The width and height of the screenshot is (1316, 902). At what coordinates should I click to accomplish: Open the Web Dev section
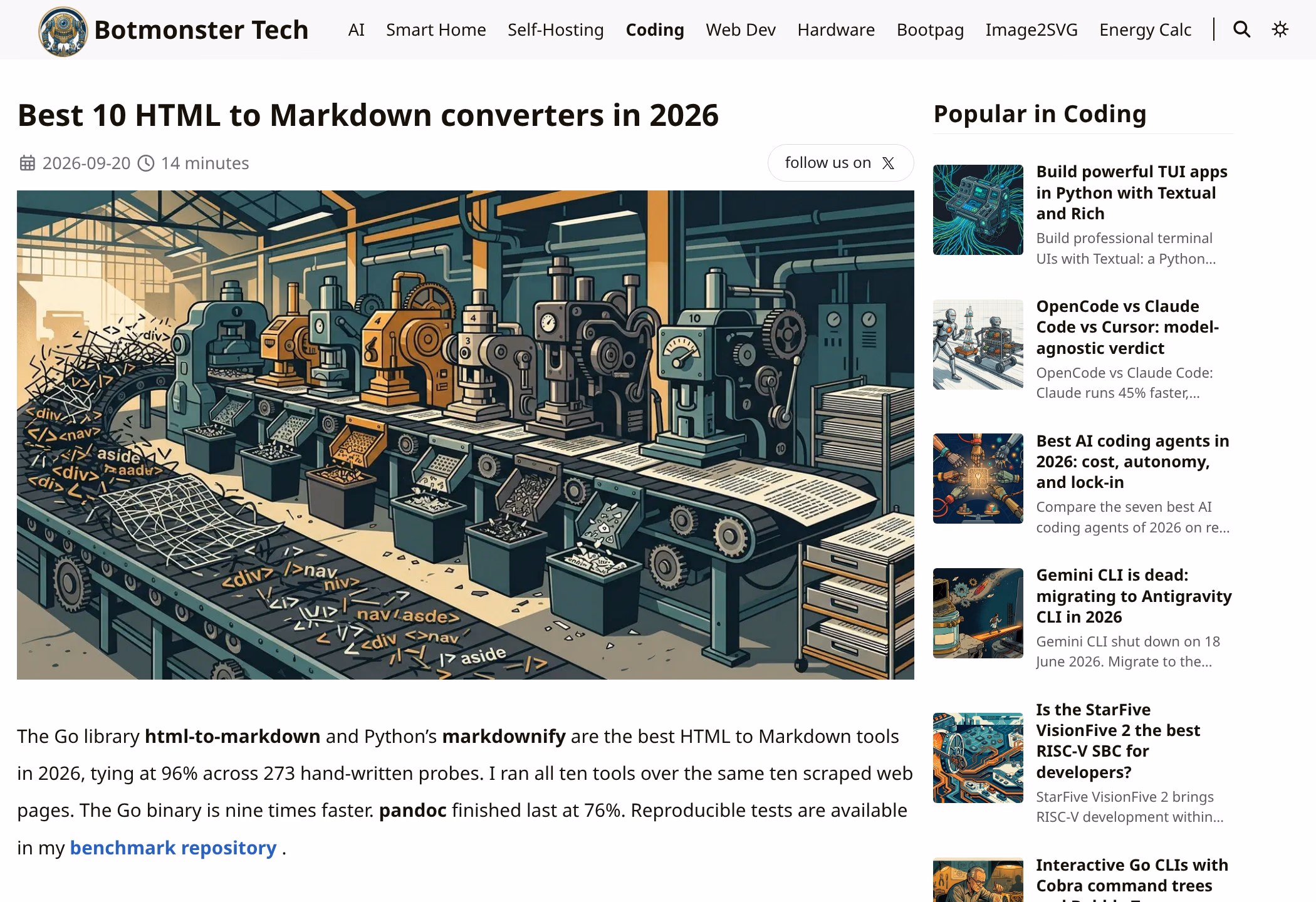741,29
